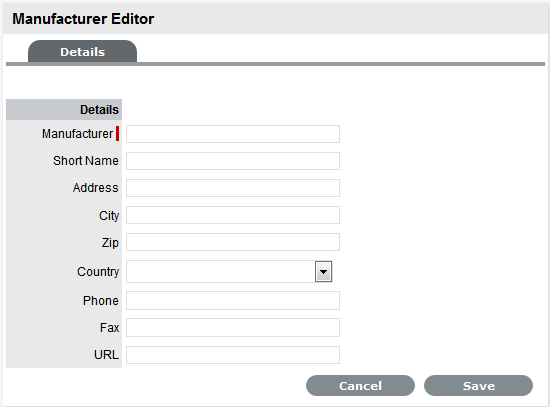Viewport: 550px width, 407px height.
Task: Select the Address input field
Action: coord(233,188)
